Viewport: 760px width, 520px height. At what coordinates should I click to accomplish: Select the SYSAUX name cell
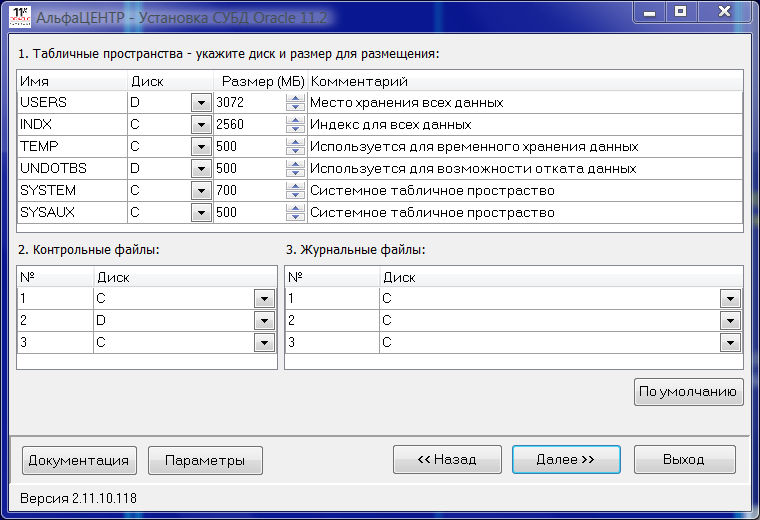tap(72, 213)
